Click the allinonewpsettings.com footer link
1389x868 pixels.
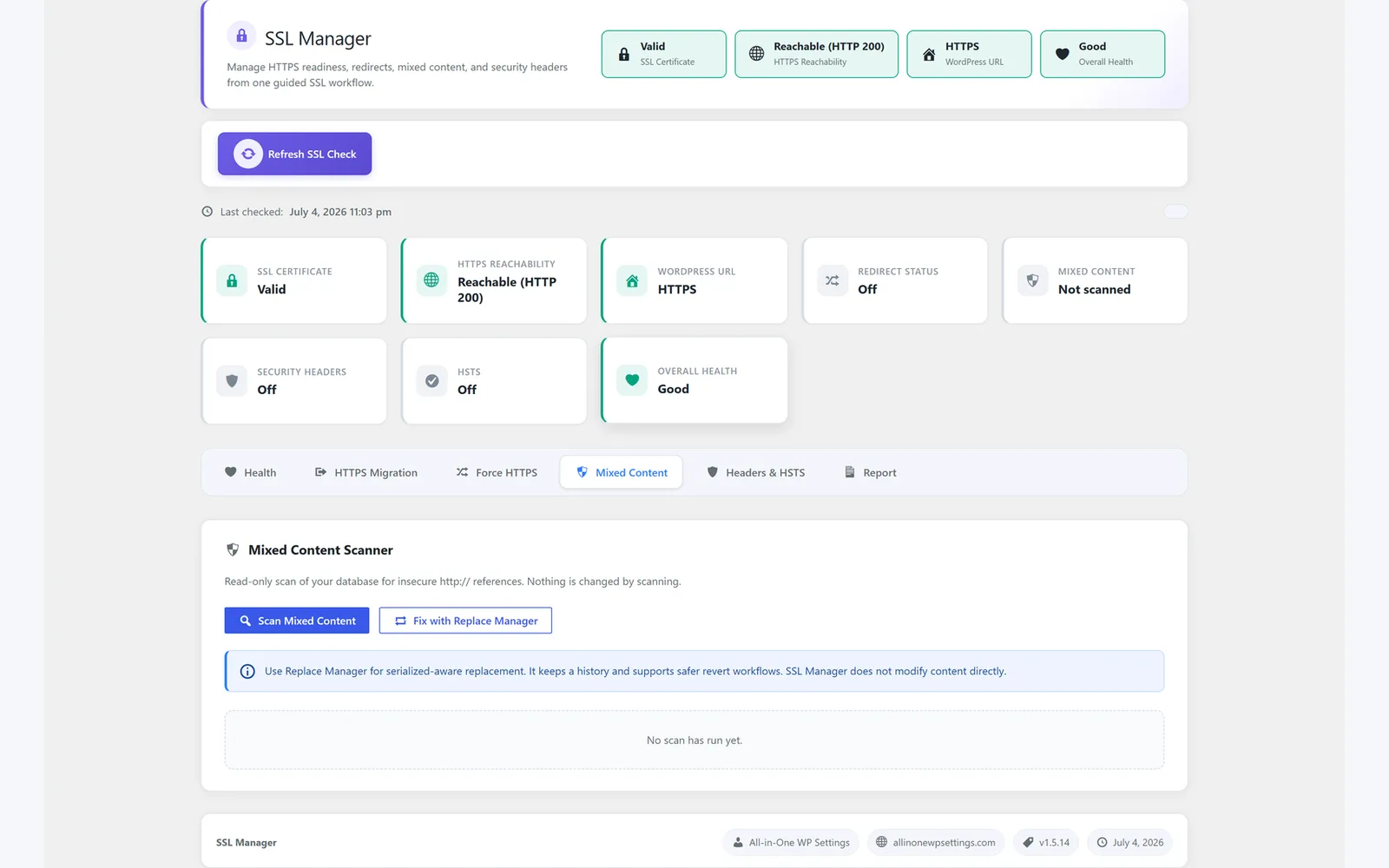coord(936,842)
